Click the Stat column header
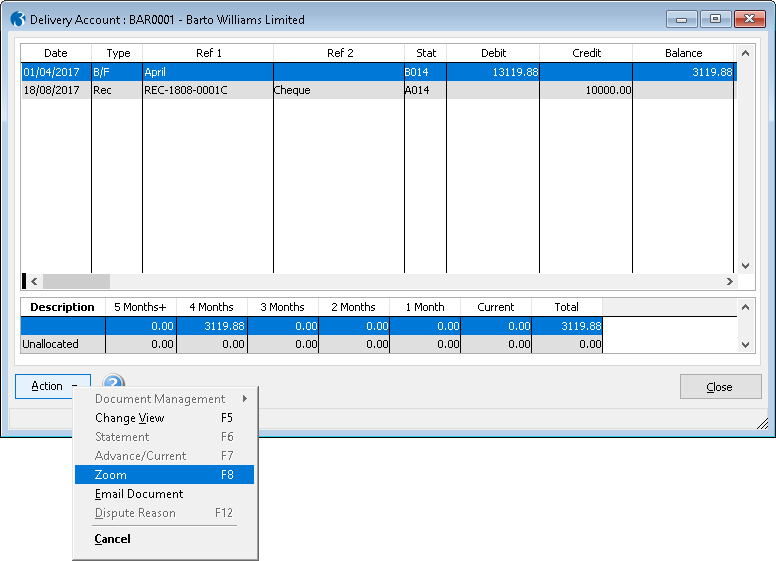This screenshot has height=561, width=776. point(426,53)
